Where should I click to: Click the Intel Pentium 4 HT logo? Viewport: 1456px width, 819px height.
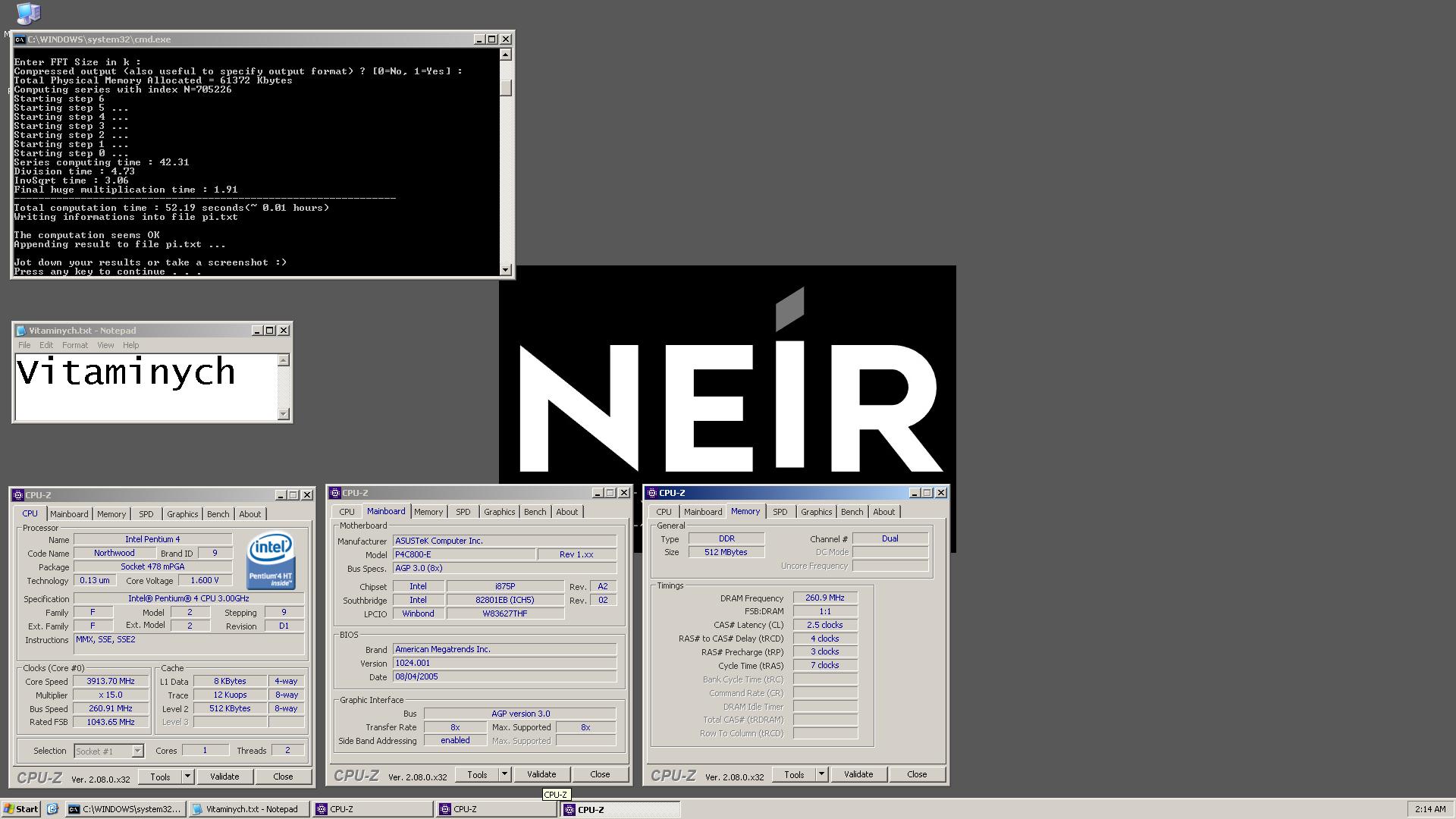click(x=271, y=561)
